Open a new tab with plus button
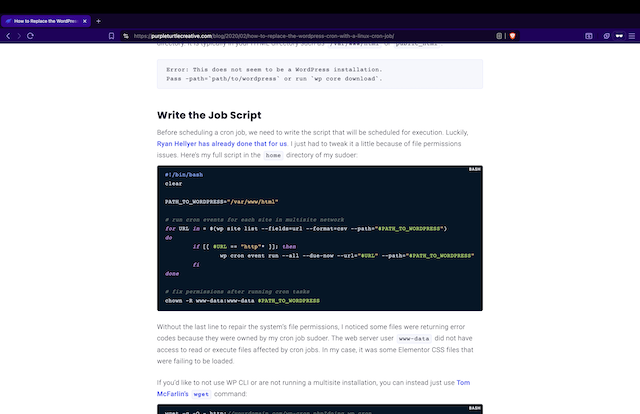The width and height of the screenshot is (640, 414). [98, 20]
